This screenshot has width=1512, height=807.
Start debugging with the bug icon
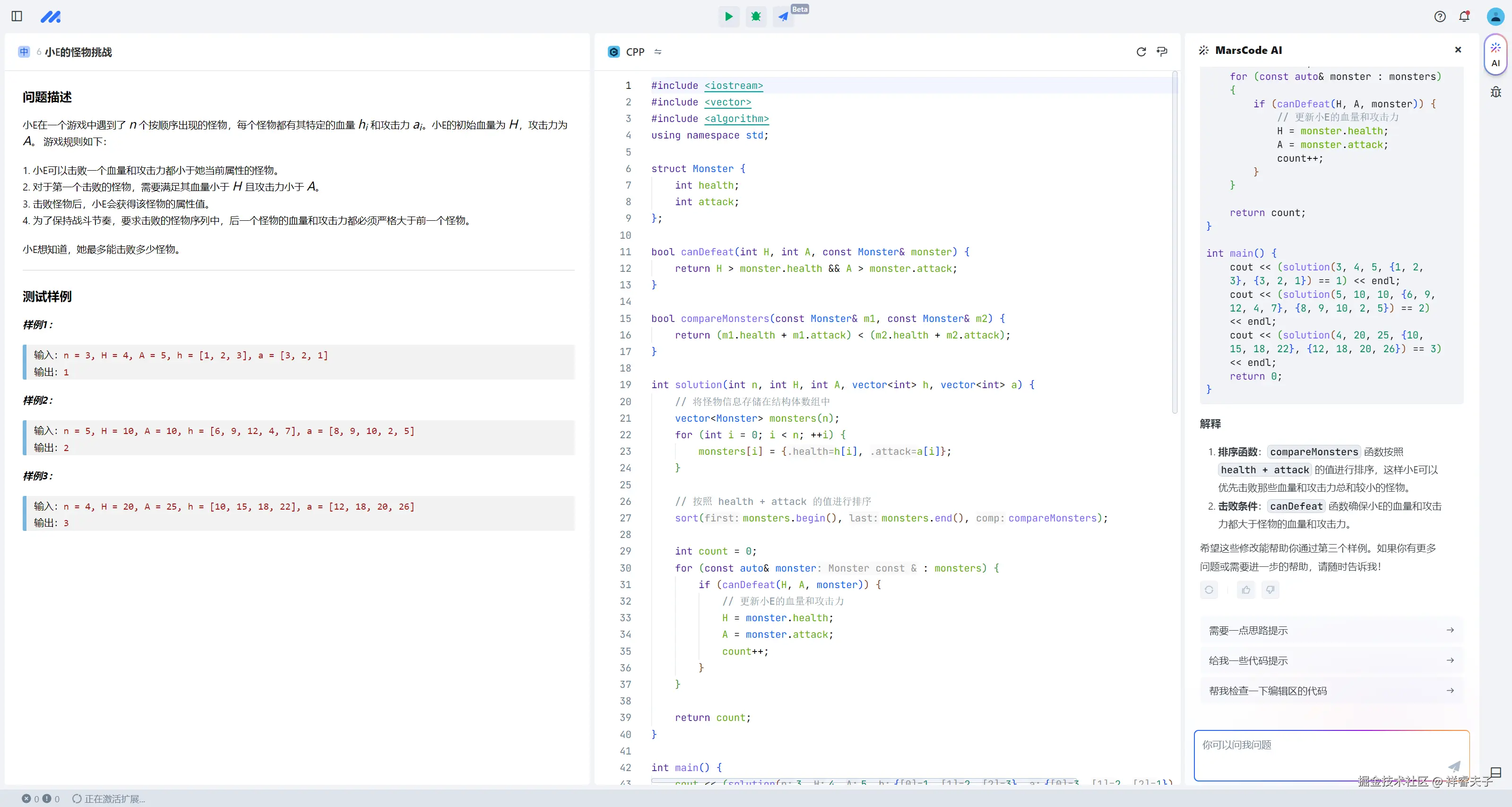(x=756, y=17)
